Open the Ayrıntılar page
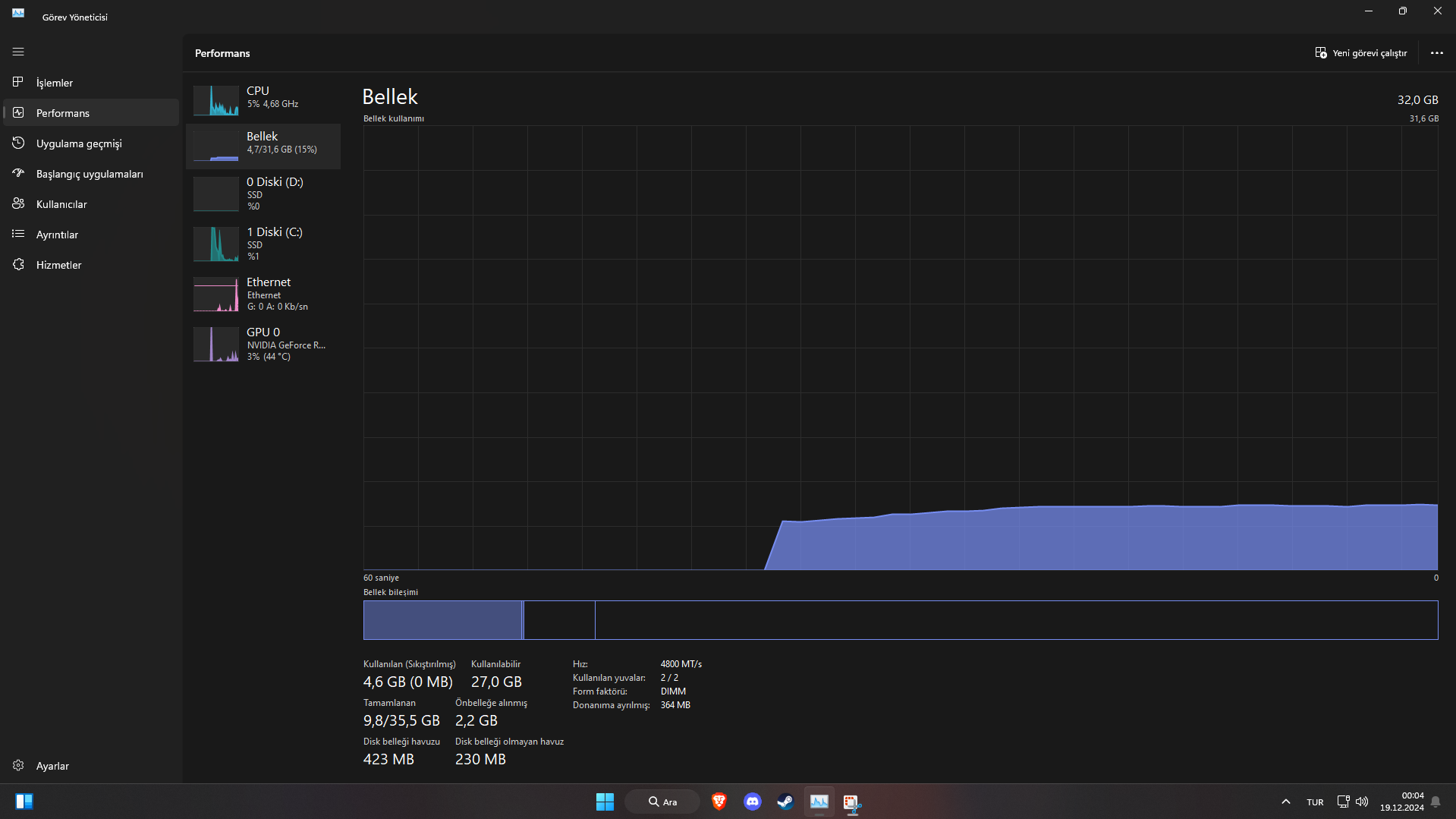 click(91, 234)
